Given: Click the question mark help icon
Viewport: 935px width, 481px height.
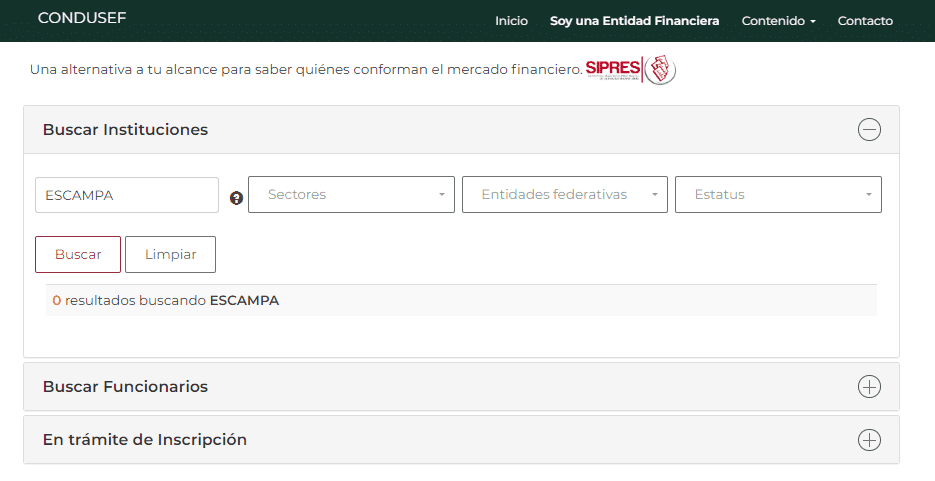Looking at the screenshot, I should pyautogui.click(x=236, y=198).
